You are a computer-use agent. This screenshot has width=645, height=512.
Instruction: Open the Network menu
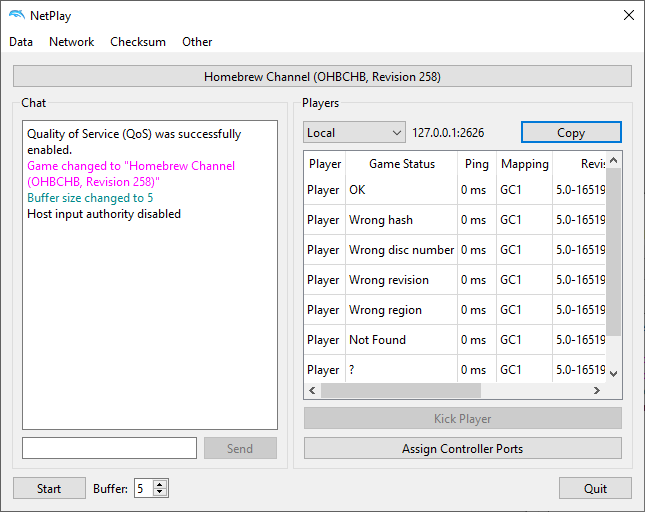pyautogui.click(x=72, y=42)
